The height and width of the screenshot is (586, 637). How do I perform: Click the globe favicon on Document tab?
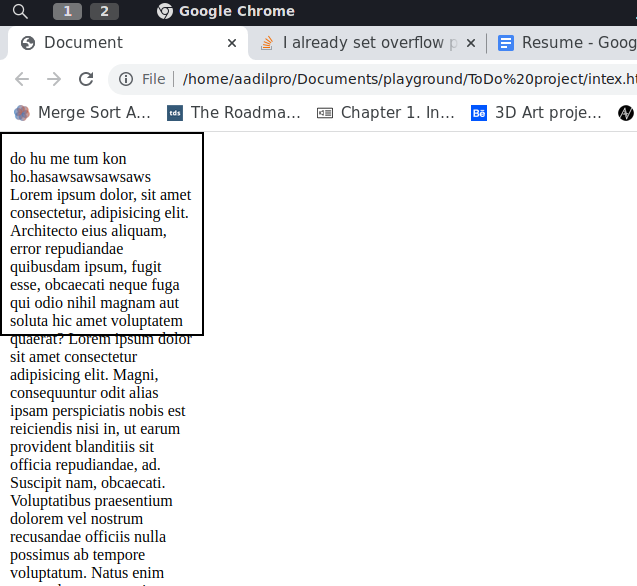[x=28, y=43]
